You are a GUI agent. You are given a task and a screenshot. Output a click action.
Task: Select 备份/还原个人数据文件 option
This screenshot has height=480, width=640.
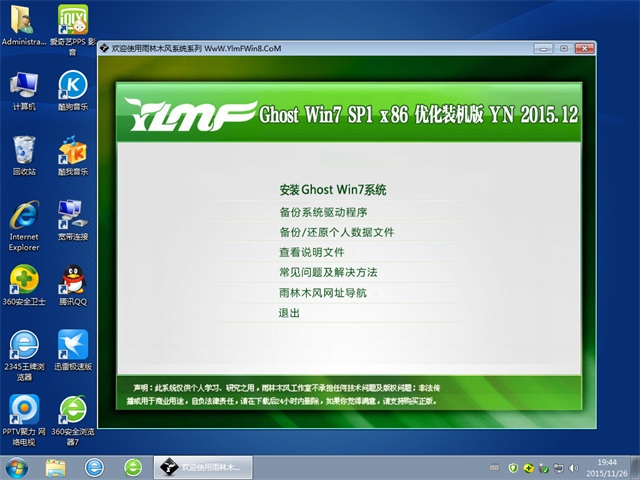(x=337, y=232)
